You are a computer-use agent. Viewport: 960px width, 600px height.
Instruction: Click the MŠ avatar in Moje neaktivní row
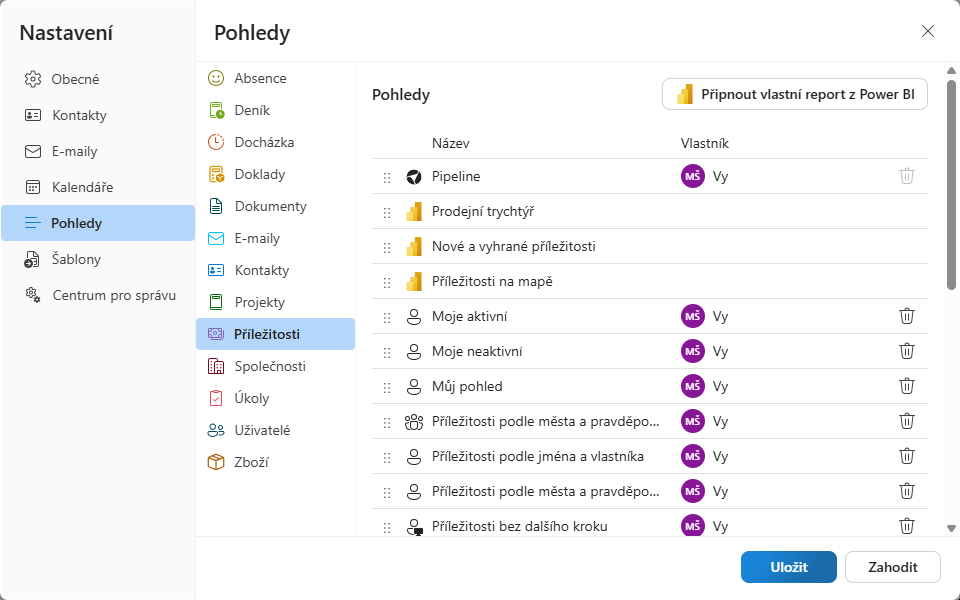[x=692, y=351]
